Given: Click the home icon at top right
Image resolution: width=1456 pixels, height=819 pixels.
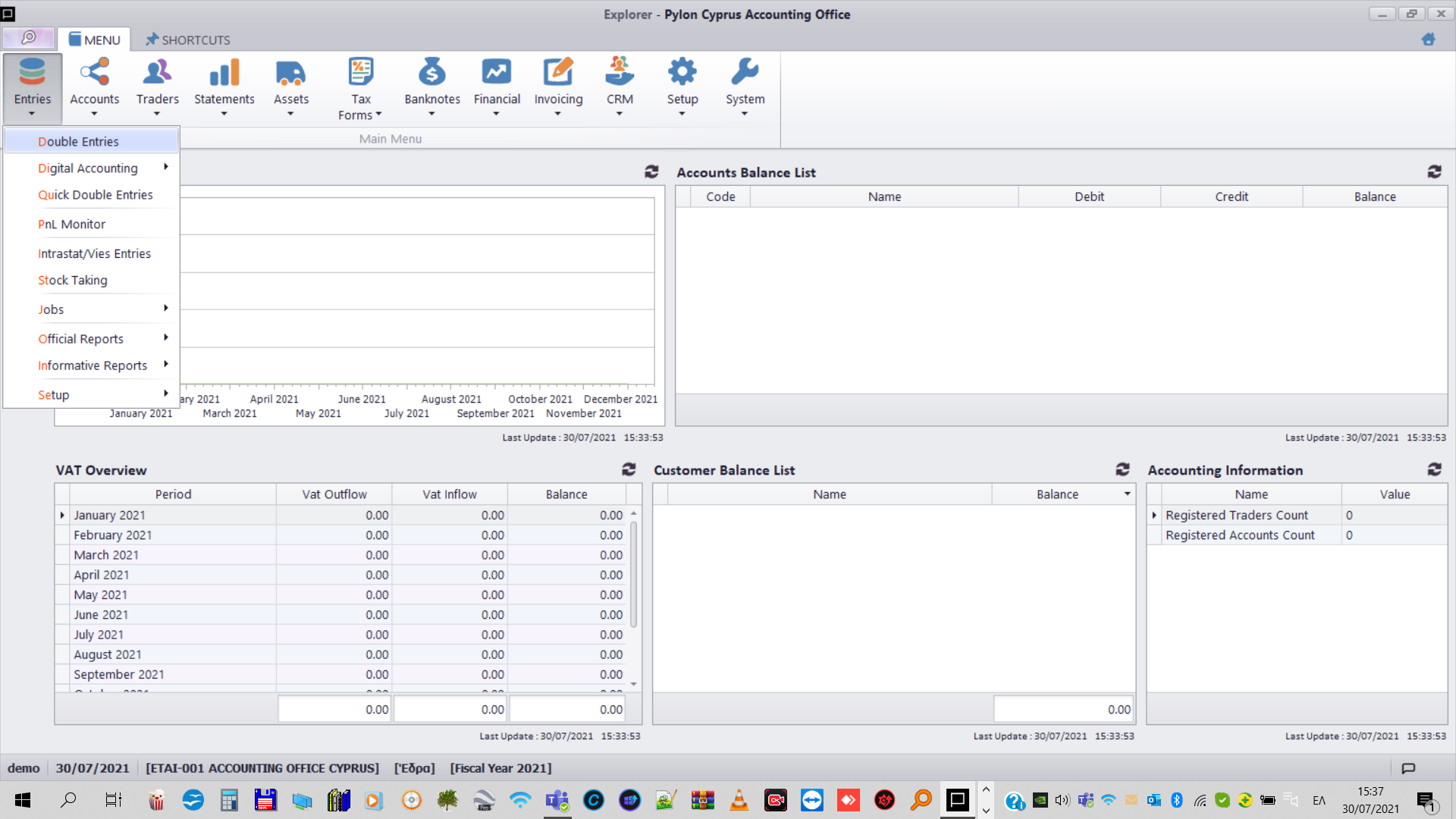Looking at the screenshot, I should [x=1428, y=39].
